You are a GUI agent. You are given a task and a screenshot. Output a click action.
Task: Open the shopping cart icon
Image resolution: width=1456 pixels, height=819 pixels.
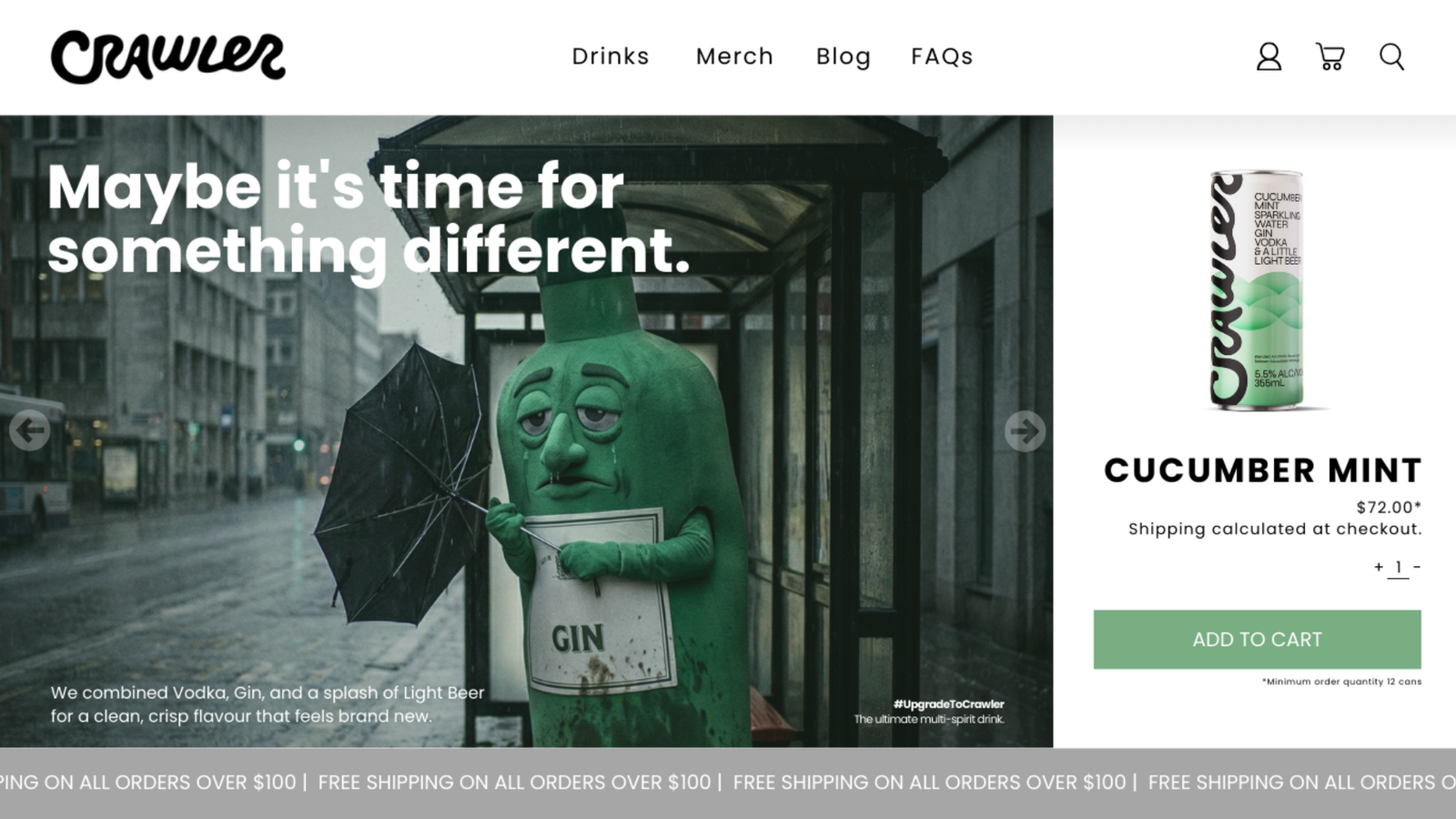(1330, 56)
